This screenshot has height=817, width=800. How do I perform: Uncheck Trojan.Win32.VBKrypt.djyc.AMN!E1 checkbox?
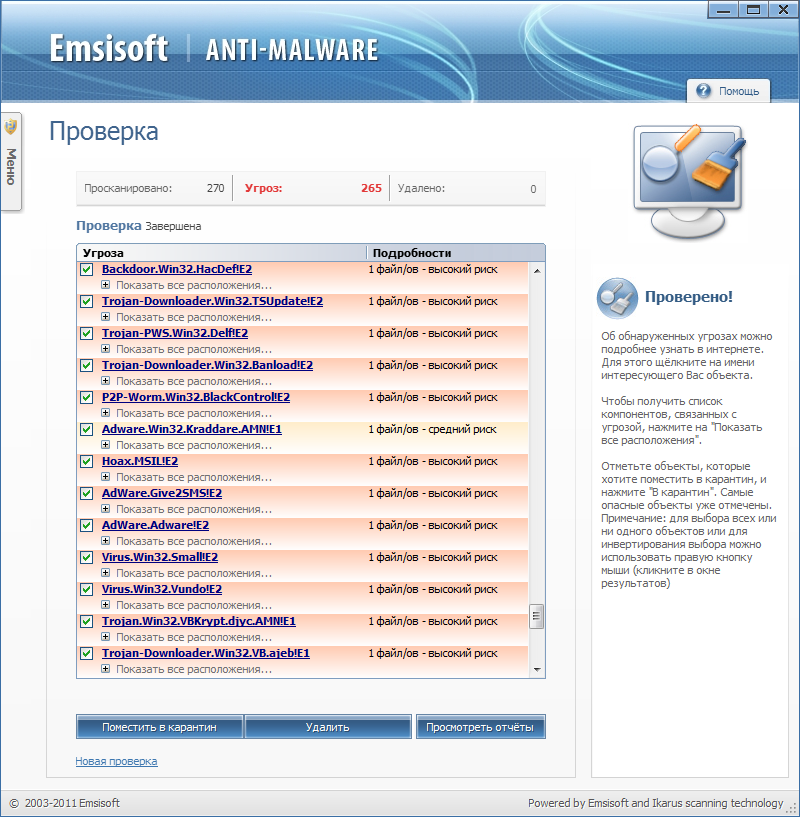87,622
